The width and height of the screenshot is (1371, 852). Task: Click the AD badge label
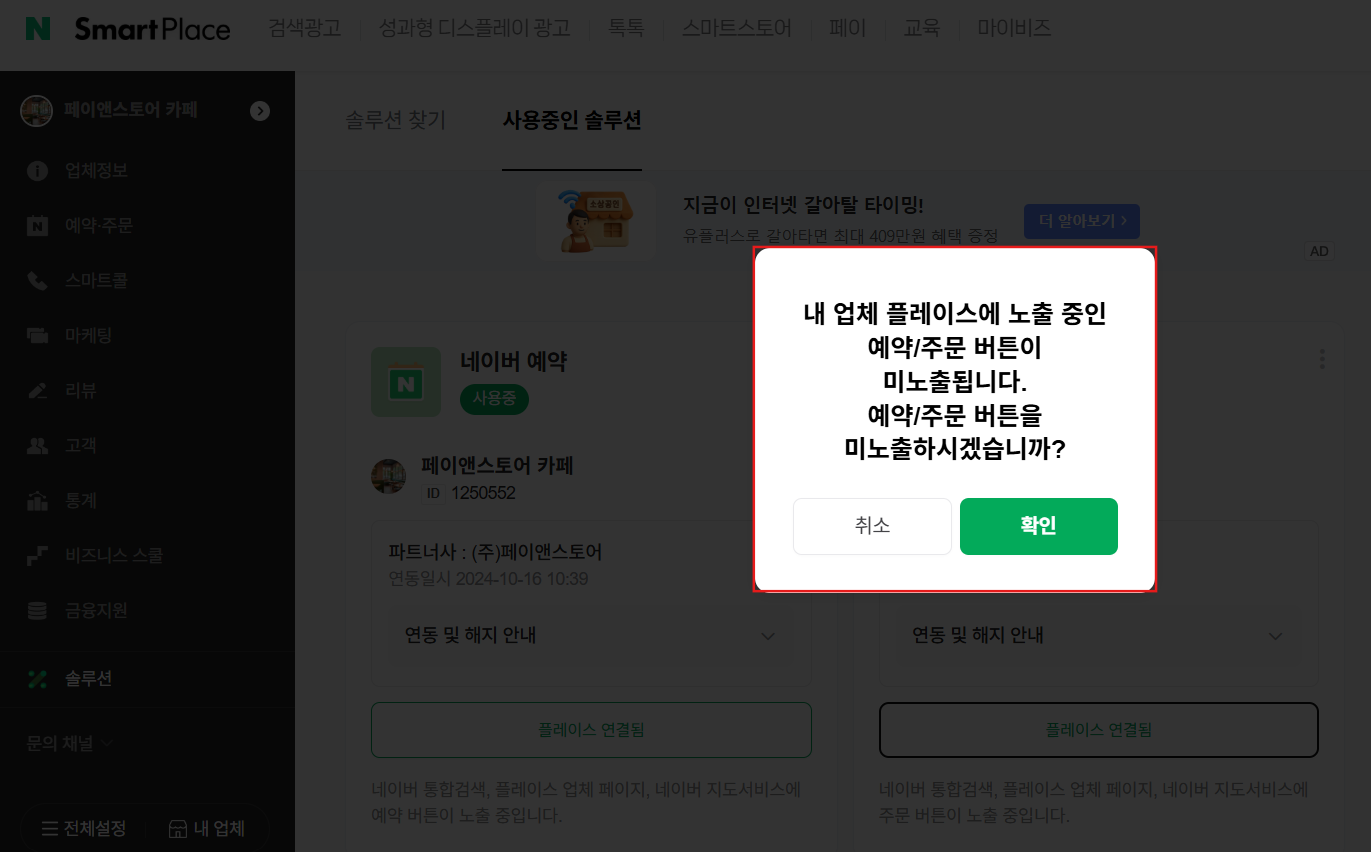(x=1319, y=251)
